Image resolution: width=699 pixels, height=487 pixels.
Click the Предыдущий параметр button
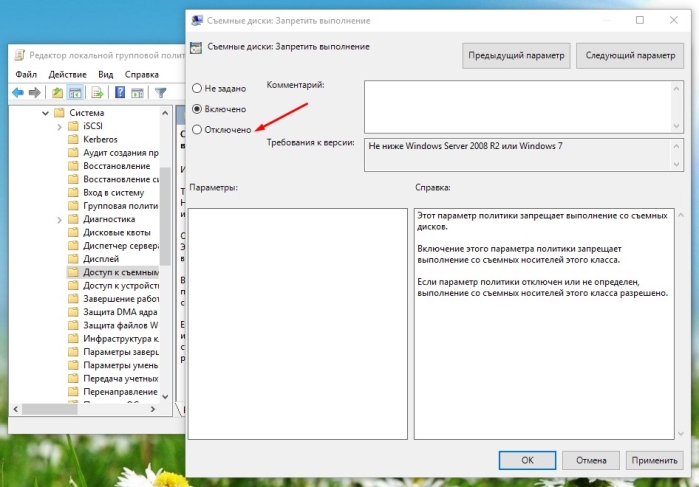tap(516, 56)
